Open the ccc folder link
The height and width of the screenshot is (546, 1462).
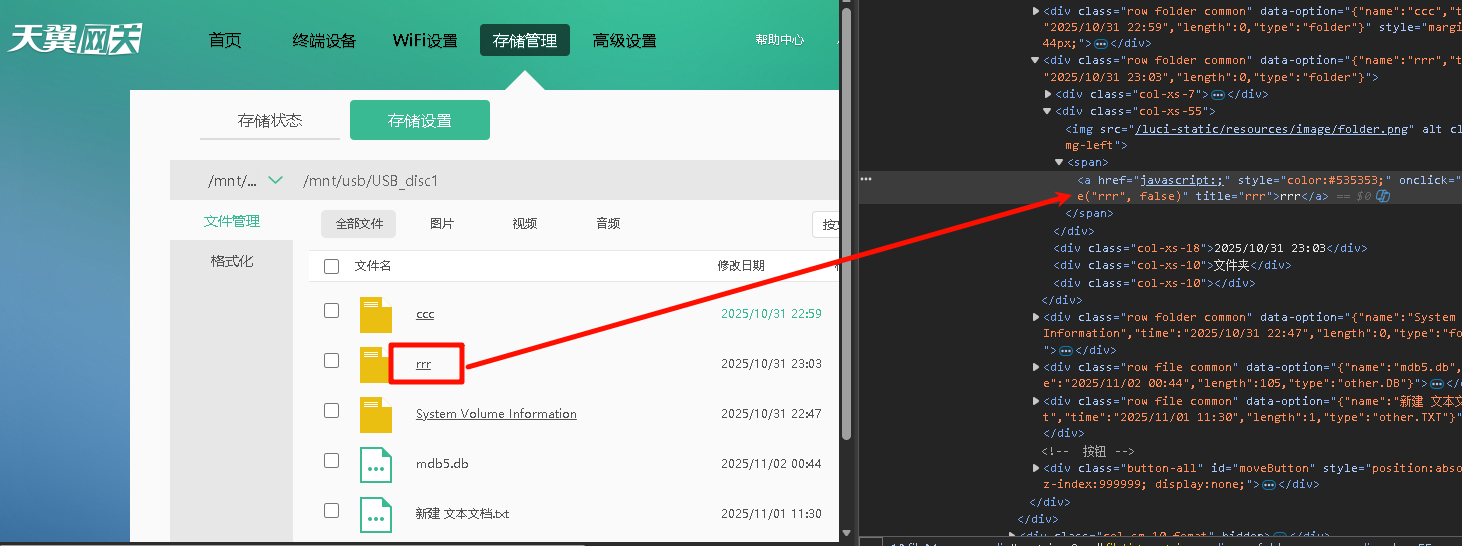coord(425,314)
